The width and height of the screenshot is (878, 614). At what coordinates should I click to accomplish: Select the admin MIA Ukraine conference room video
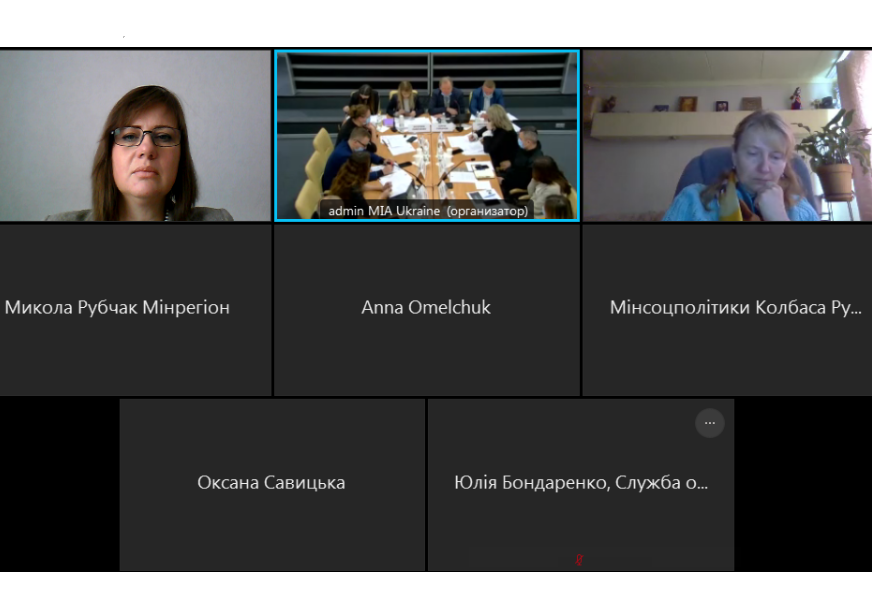427,135
